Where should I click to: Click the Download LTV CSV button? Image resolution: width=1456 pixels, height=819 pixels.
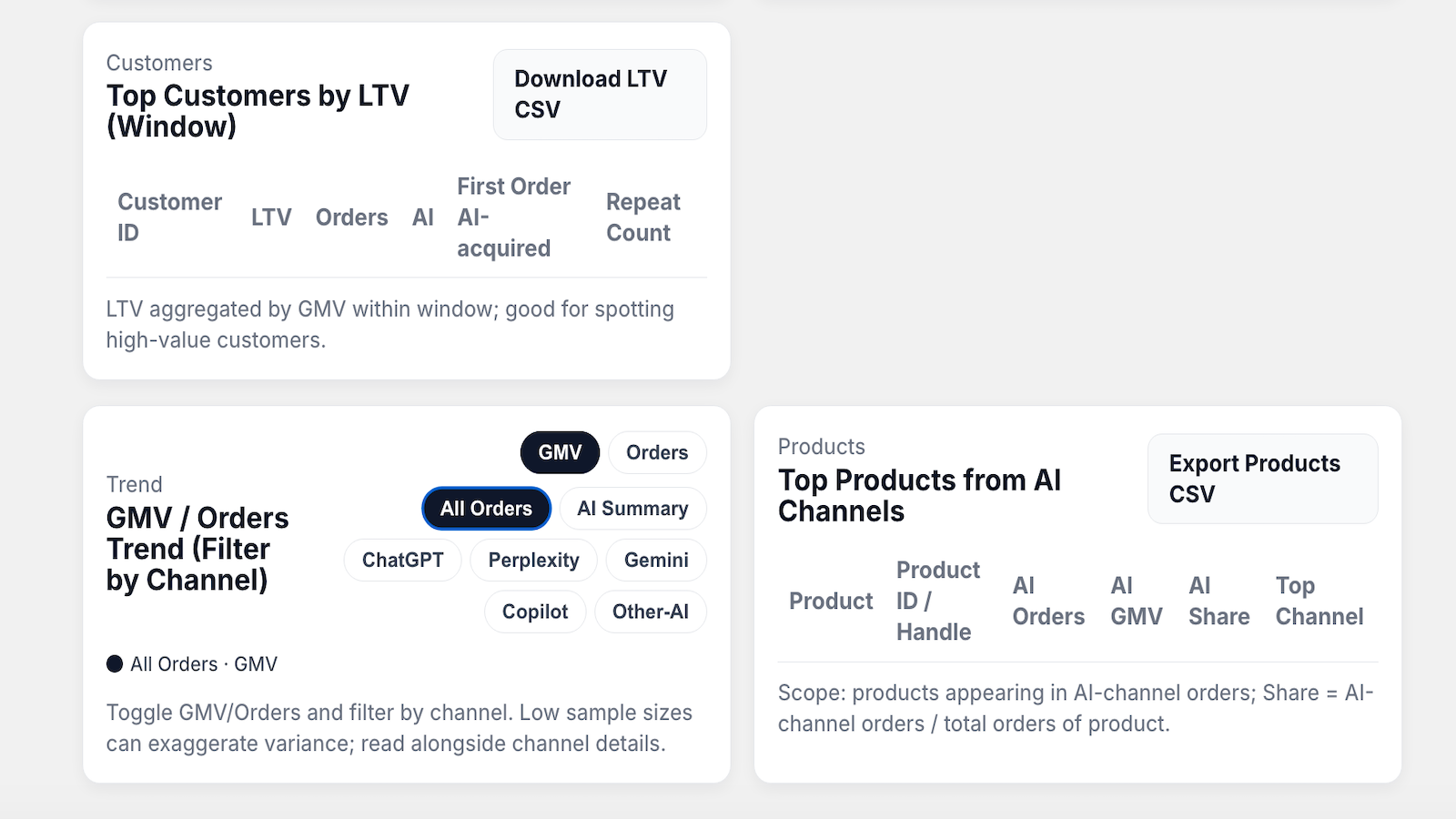600,95
